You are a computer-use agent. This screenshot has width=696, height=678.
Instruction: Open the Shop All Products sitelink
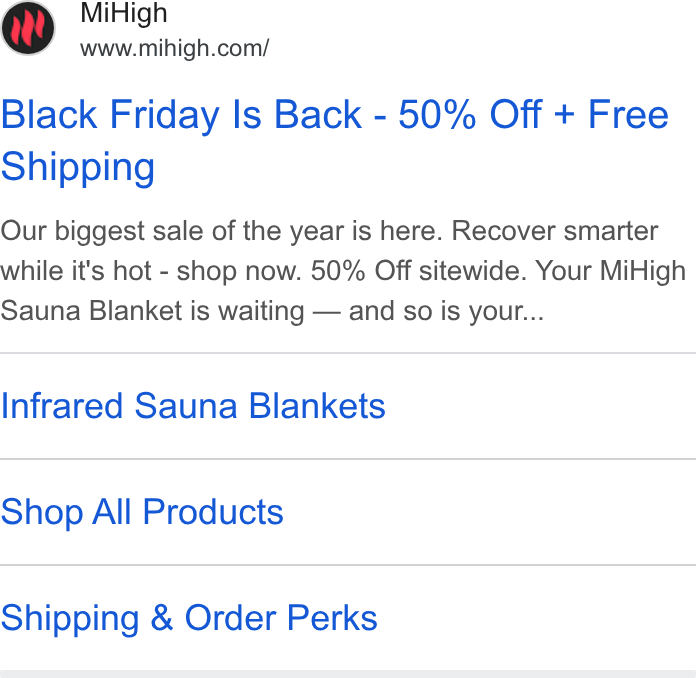pyautogui.click(x=142, y=512)
